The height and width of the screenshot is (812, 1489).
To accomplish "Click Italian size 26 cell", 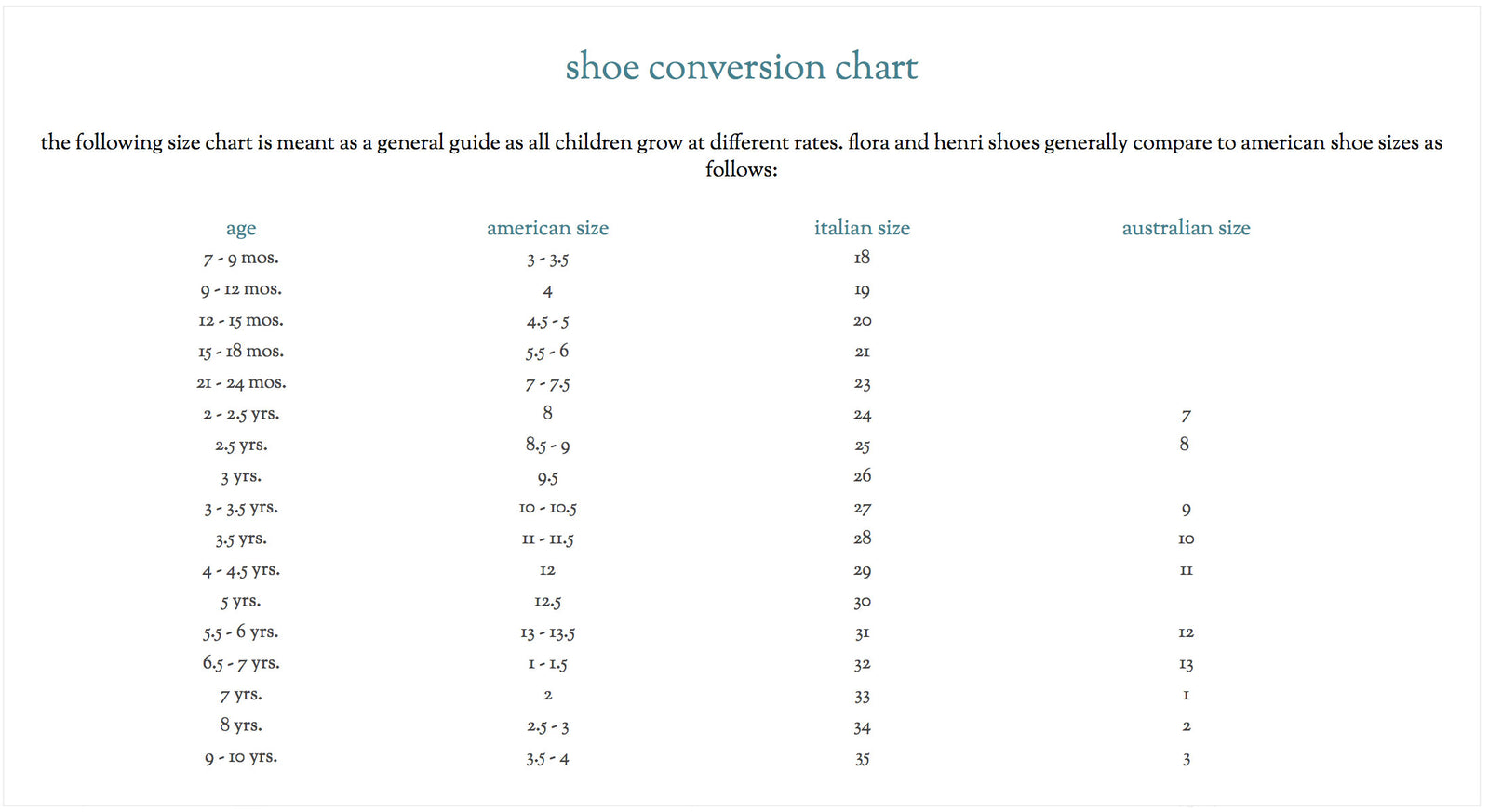I will [x=862, y=476].
